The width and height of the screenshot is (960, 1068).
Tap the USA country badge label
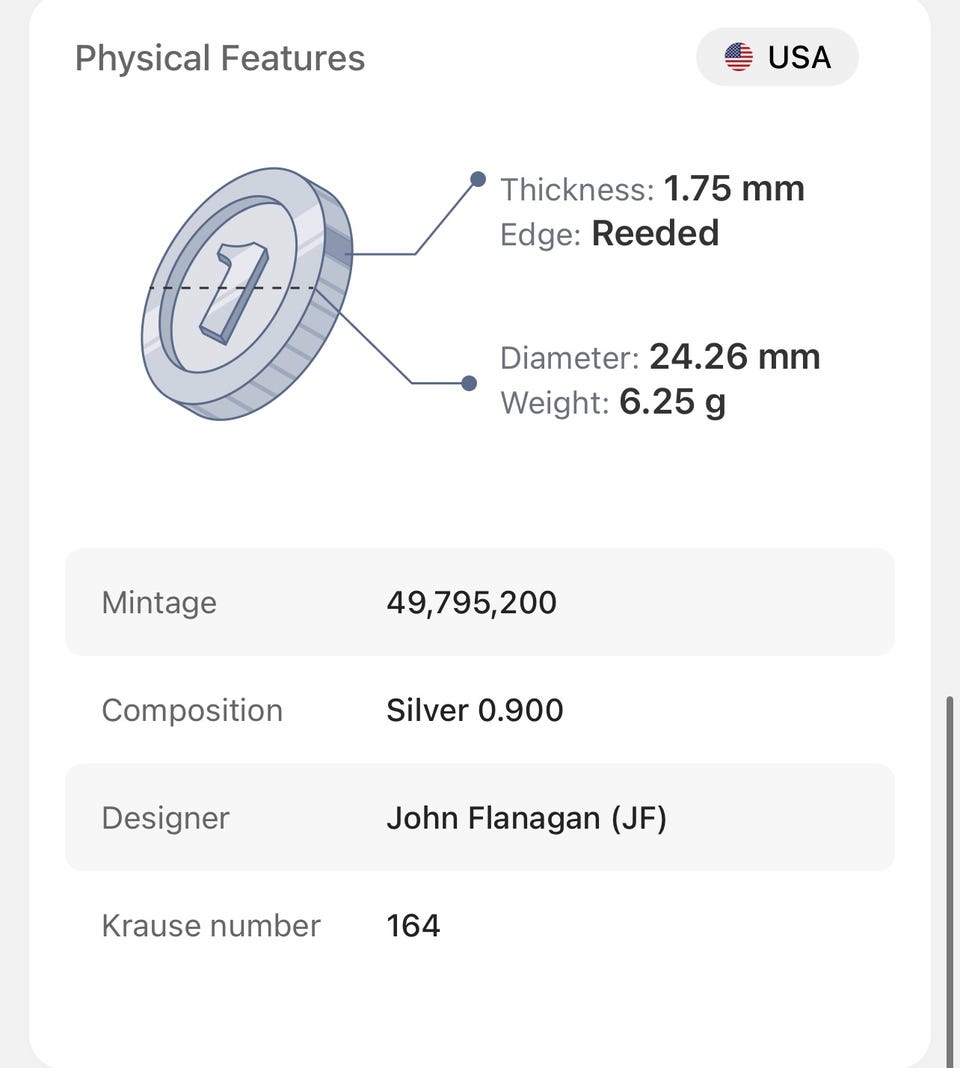tap(799, 57)
